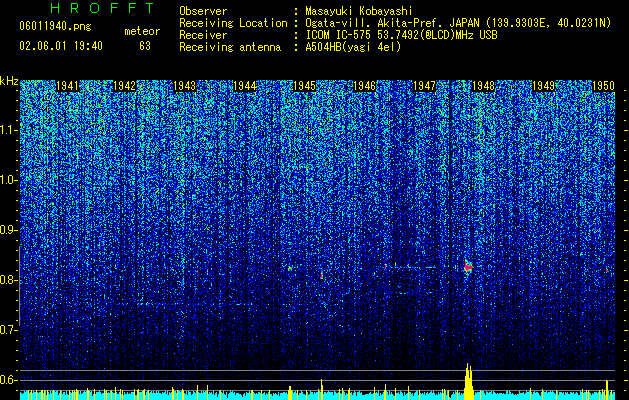The height and width of the screenshot is (400, 629).
Task: Click the Receiving antenna label
Action: [230, 47]
